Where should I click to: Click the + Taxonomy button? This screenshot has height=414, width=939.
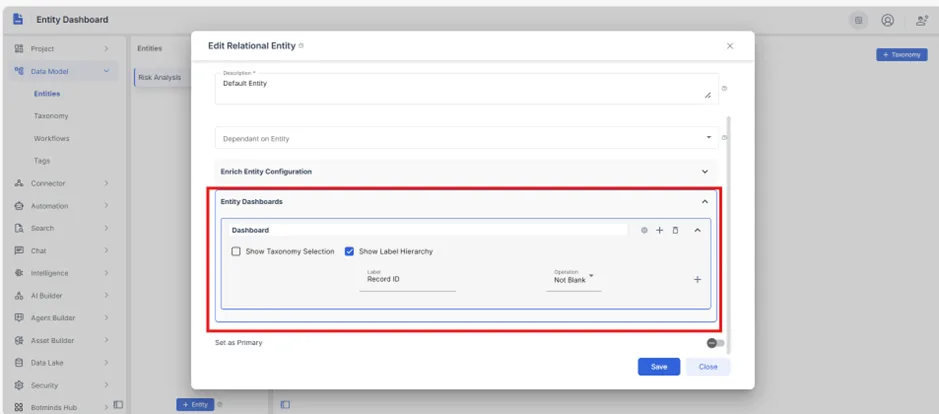902,55
